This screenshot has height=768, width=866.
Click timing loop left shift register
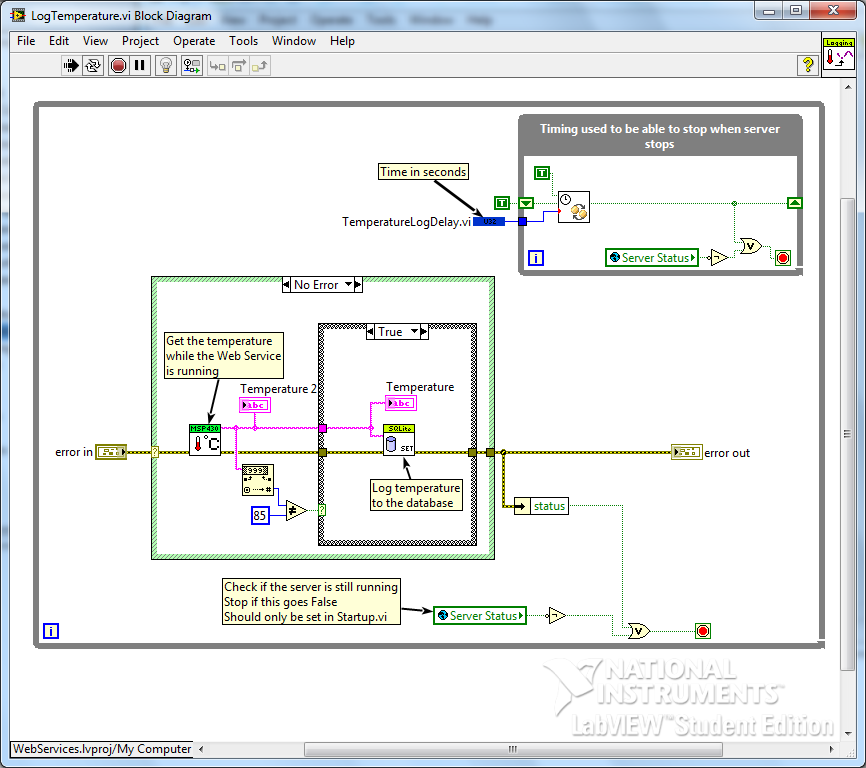(526, 203)
